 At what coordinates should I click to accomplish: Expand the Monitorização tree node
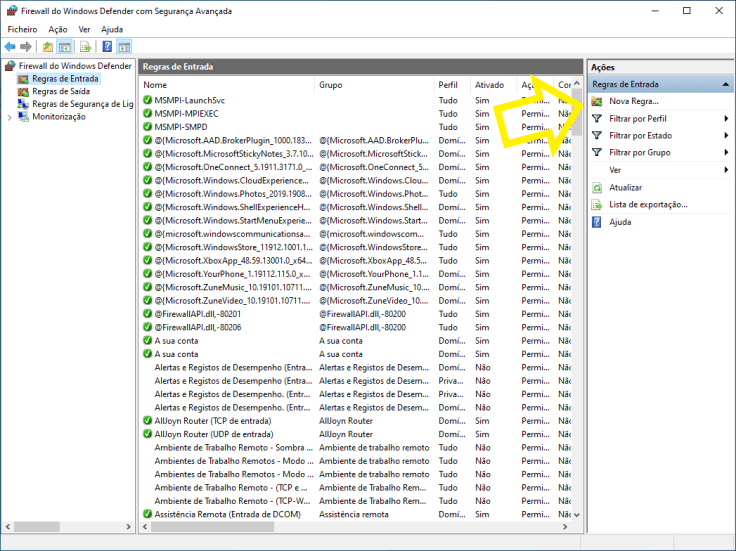(x=10, y=117)
